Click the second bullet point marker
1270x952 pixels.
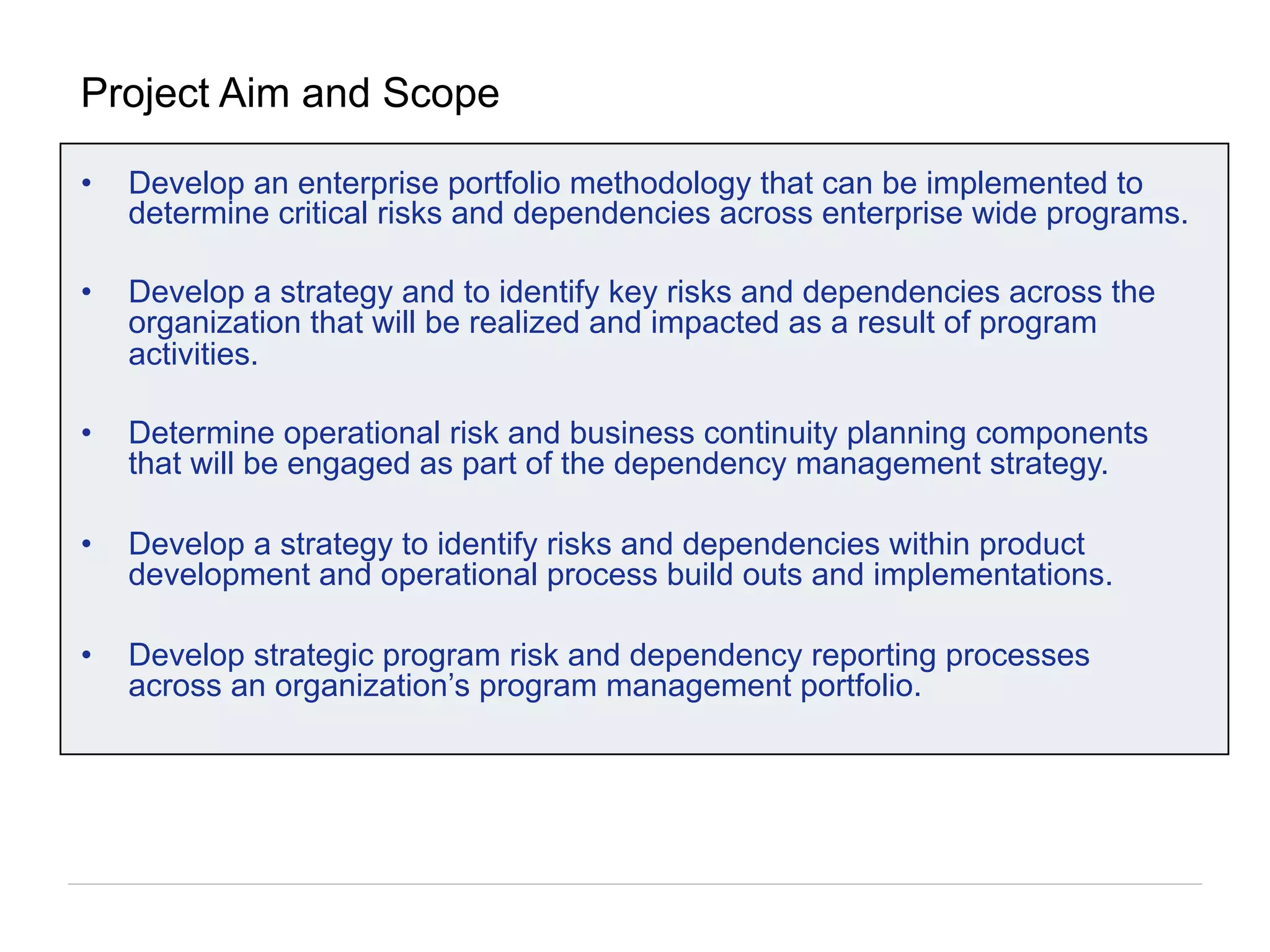tap(87, 292)
